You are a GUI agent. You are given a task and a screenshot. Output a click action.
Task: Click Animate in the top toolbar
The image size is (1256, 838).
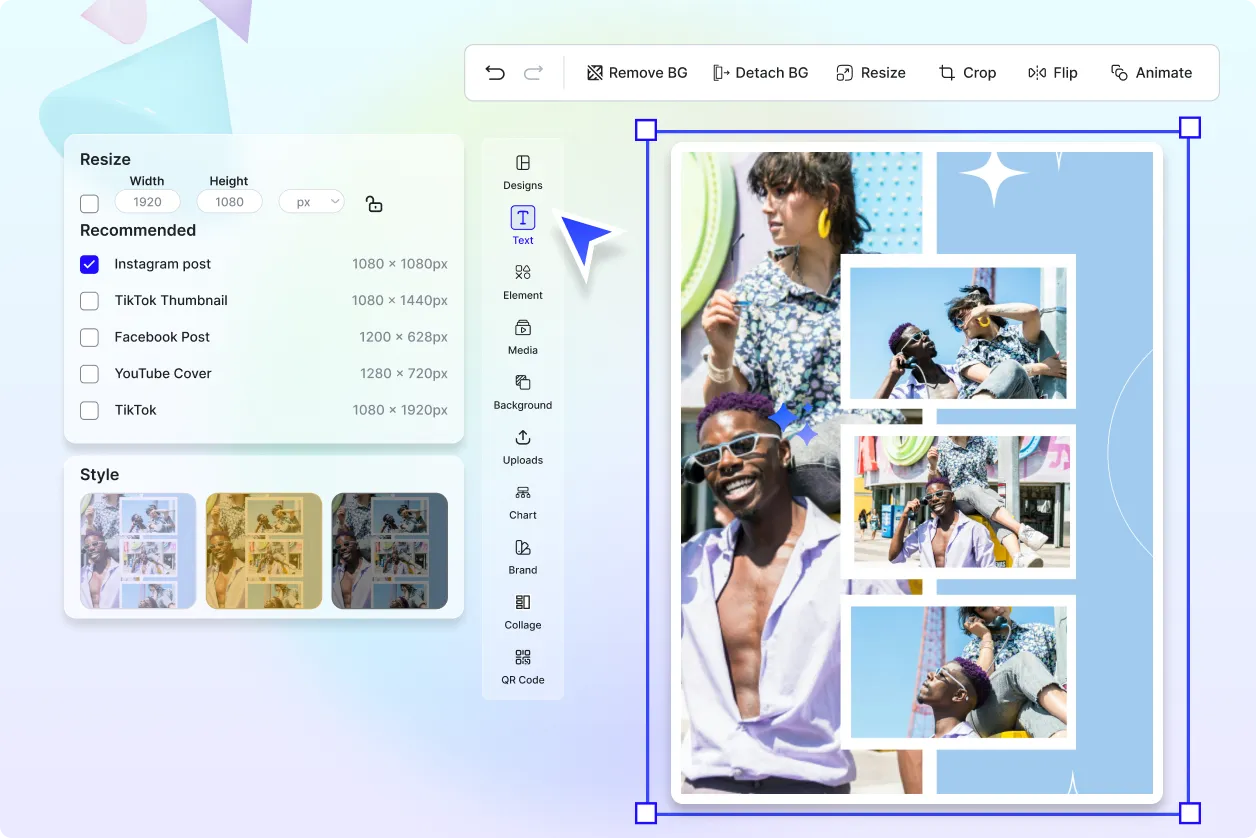[1151, 73]
